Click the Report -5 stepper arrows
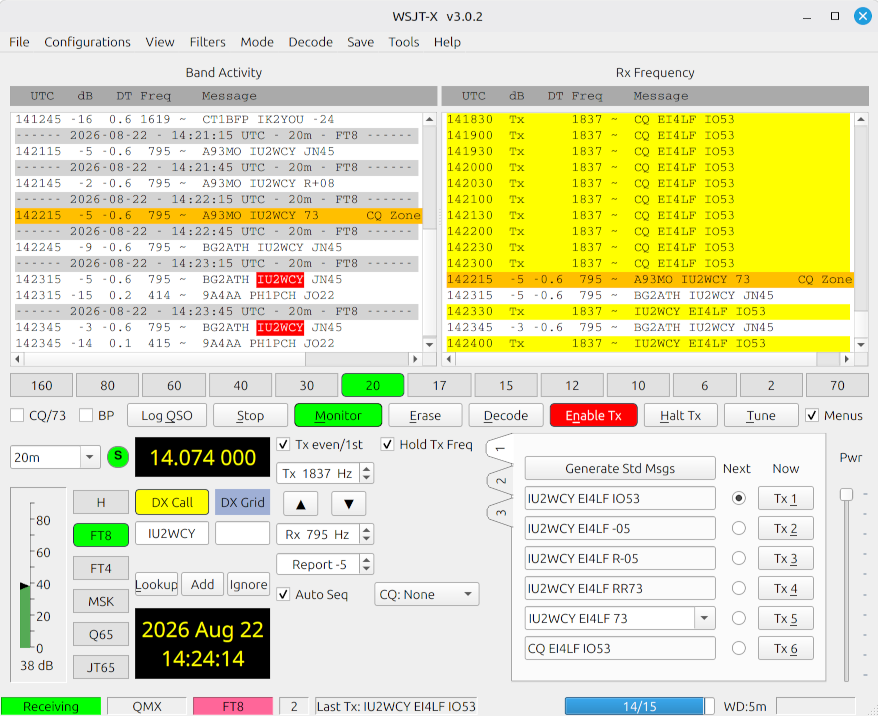This screenshot has height=716, width=878. coord(366,564)
